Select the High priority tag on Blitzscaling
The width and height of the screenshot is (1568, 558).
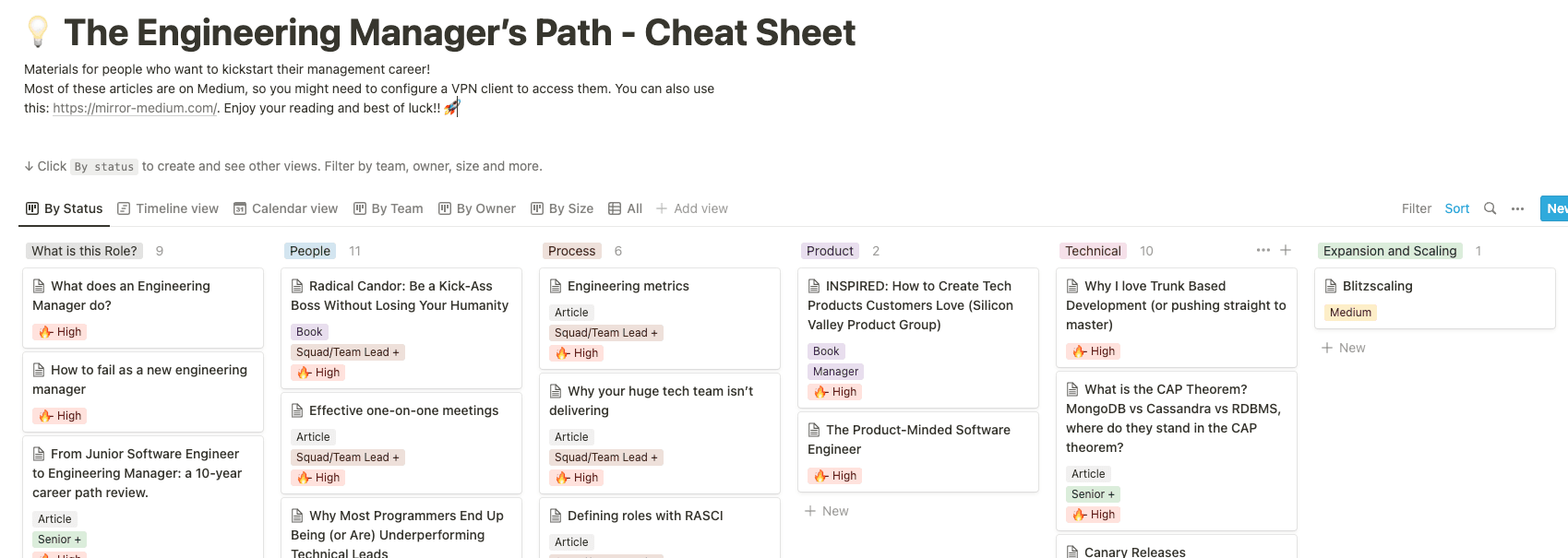pos(1350,313)
